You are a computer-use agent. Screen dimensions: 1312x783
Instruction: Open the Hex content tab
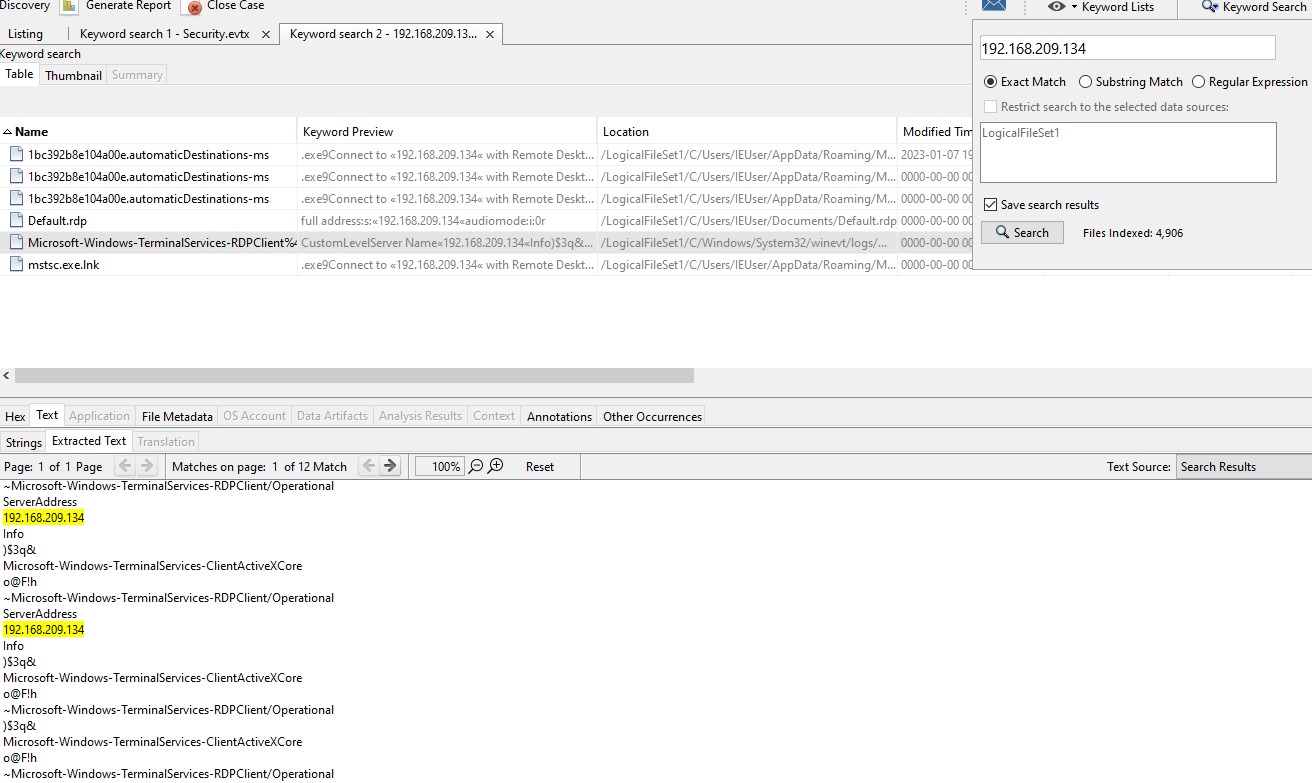click(x=15, y=416)
